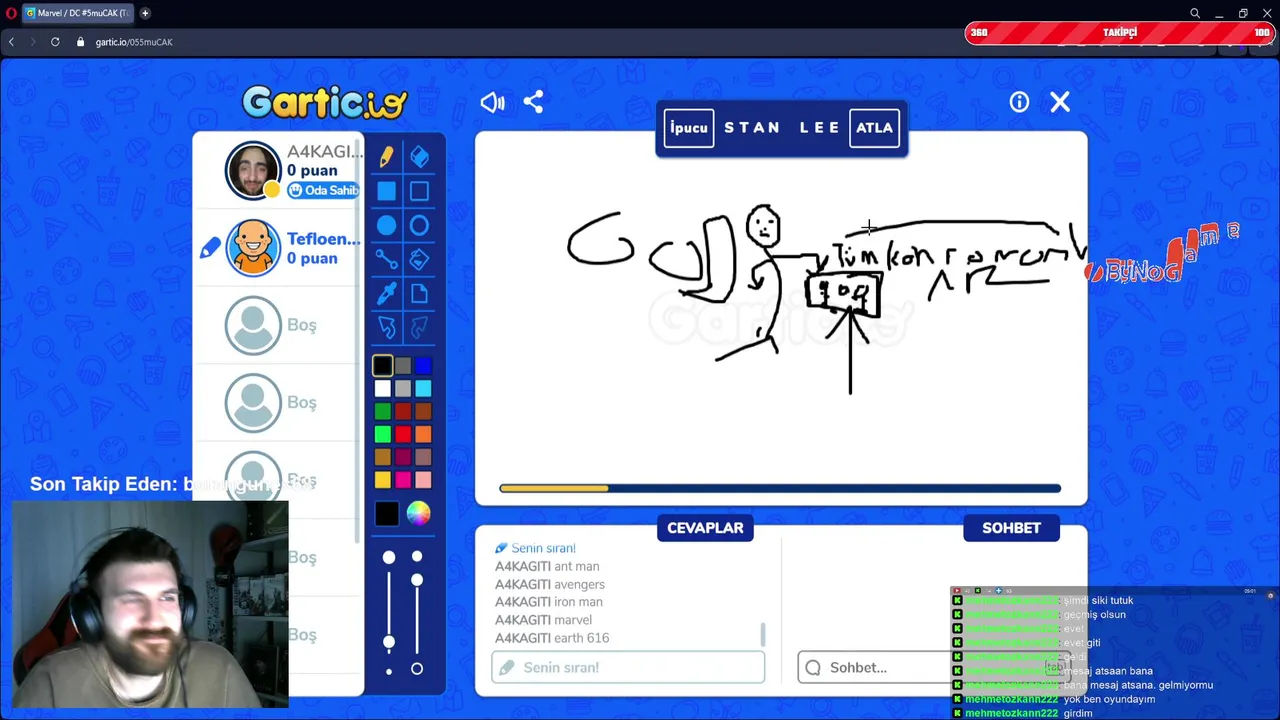This screenshot has height=720, width=1280.
Task: Clear the canvas with blank page icon
Action: [419, 294]
